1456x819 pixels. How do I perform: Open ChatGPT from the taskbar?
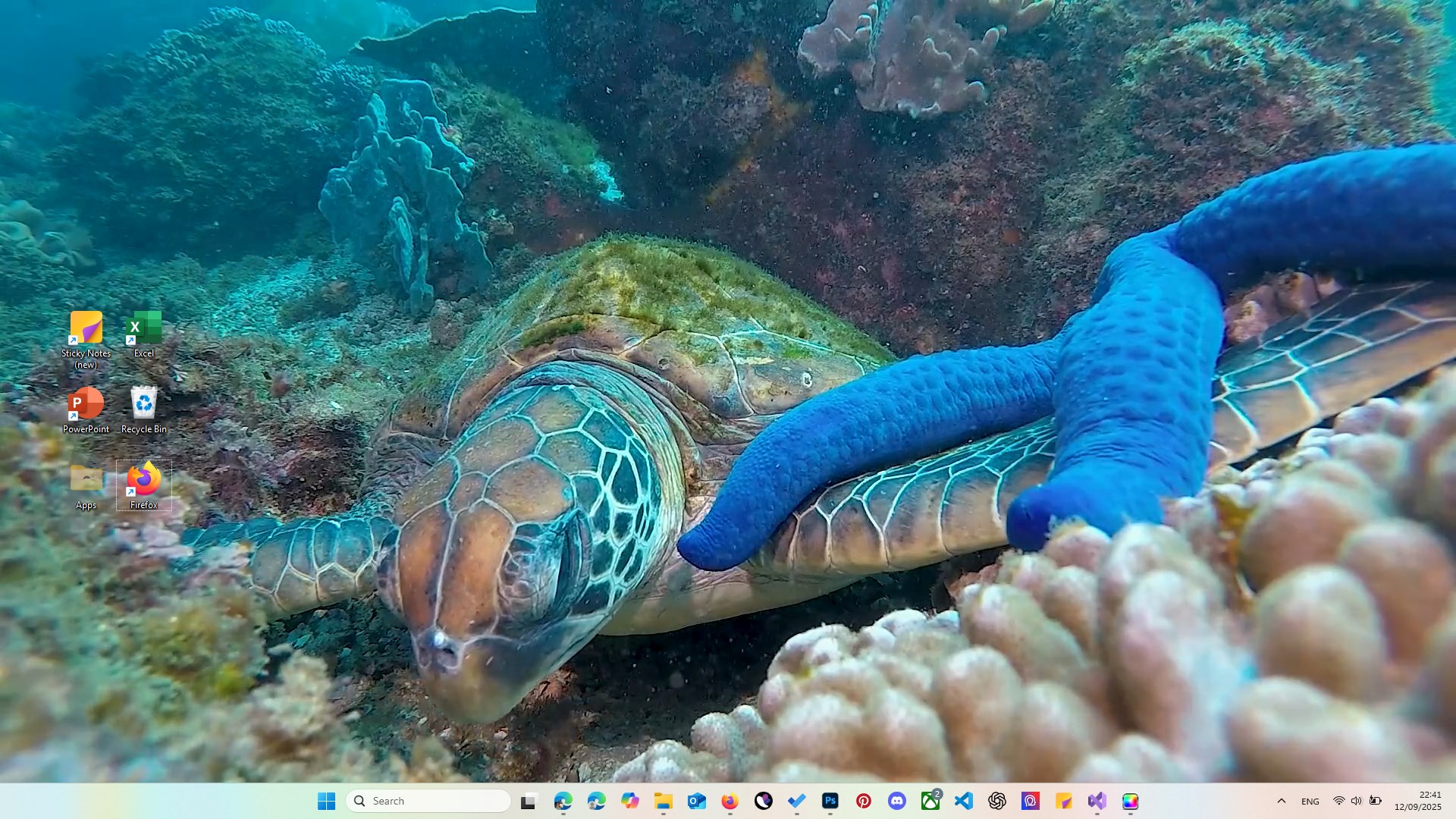(x=996, y=801)
